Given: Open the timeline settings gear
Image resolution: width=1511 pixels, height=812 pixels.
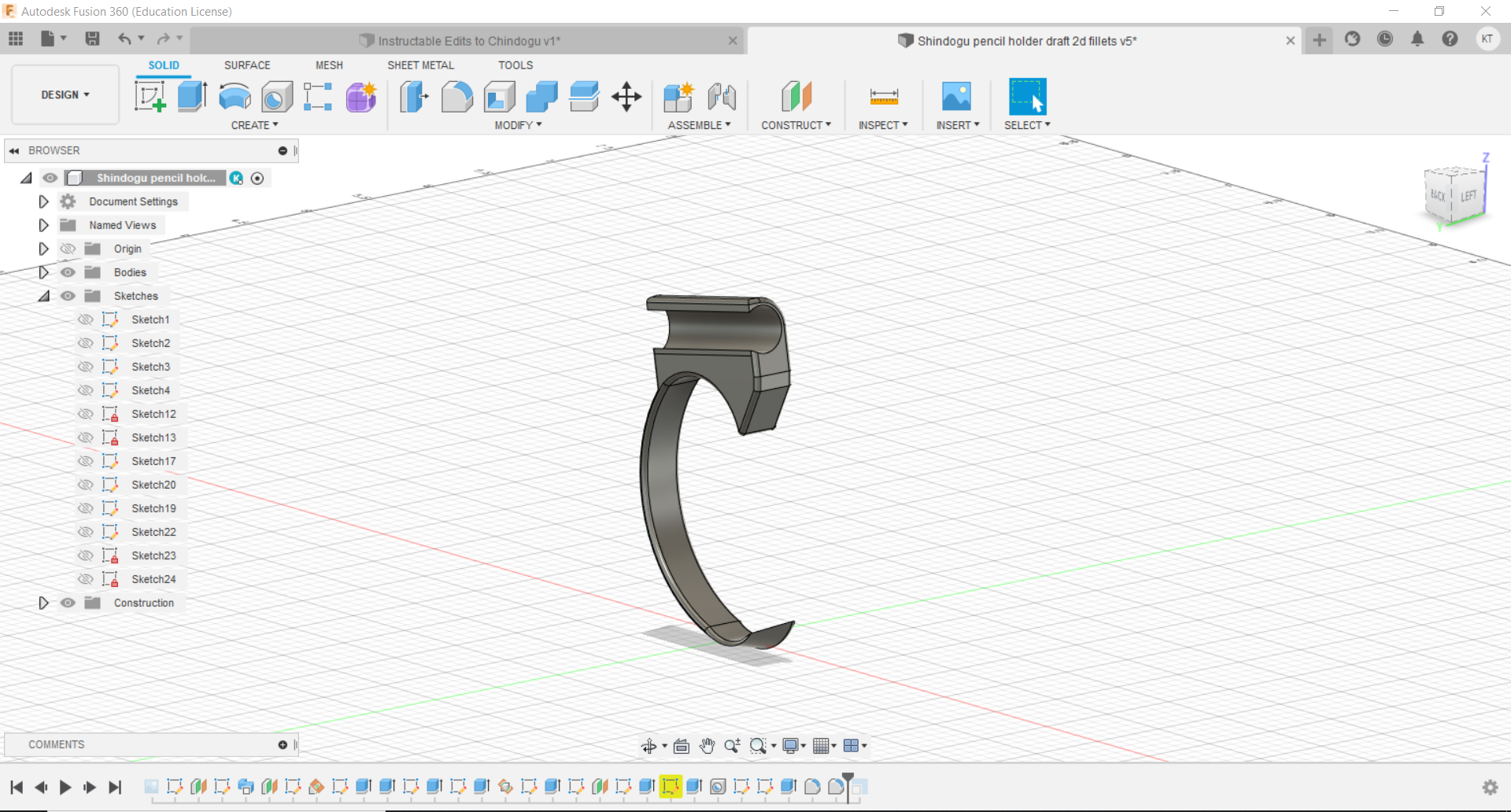Looking at the screenshot, I should coord(1490,787).
